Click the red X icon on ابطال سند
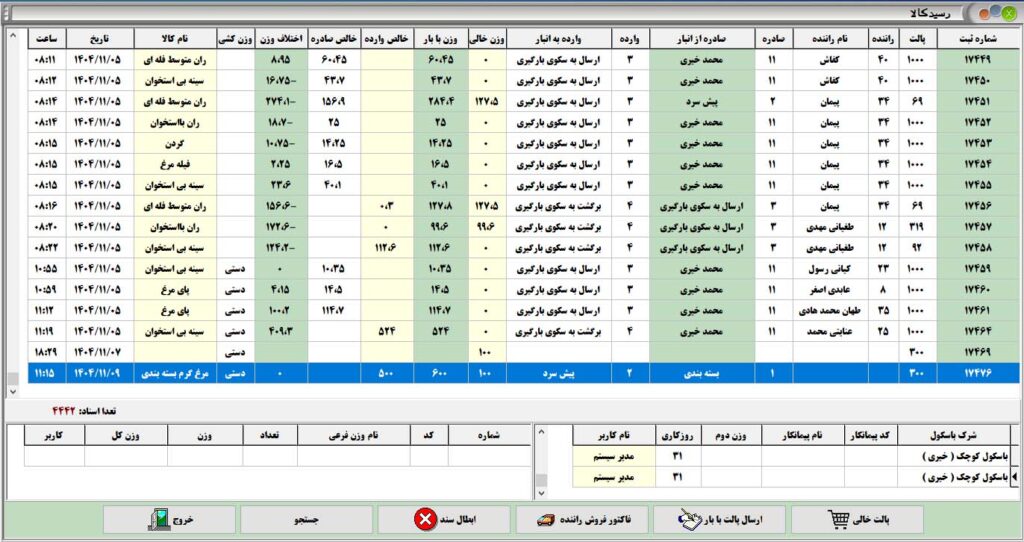The image size is (1024, 542). tap(424, 520)
